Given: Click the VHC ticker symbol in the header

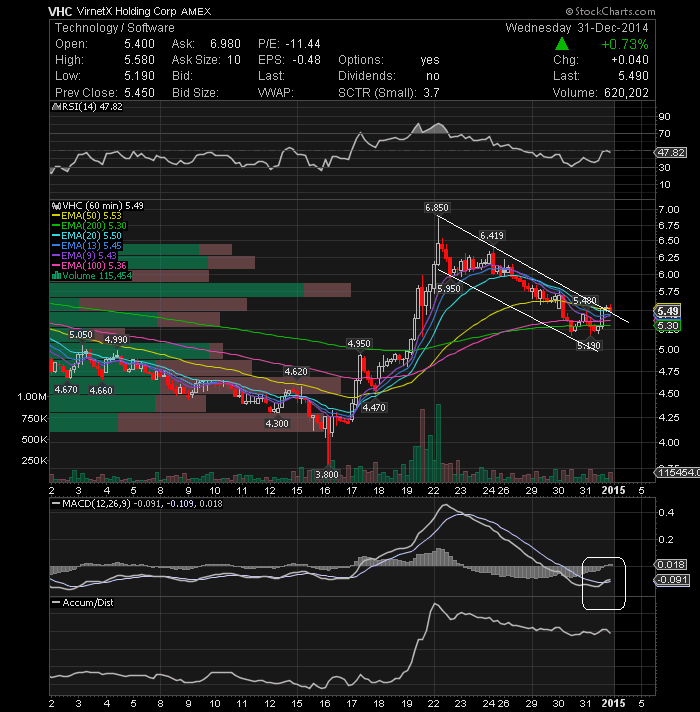Looking at the screenshot, I should 60,11.
